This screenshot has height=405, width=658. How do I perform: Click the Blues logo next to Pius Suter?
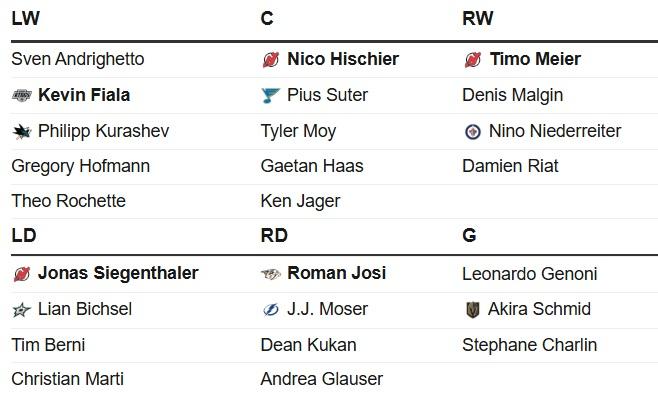(x=270, y=96)
